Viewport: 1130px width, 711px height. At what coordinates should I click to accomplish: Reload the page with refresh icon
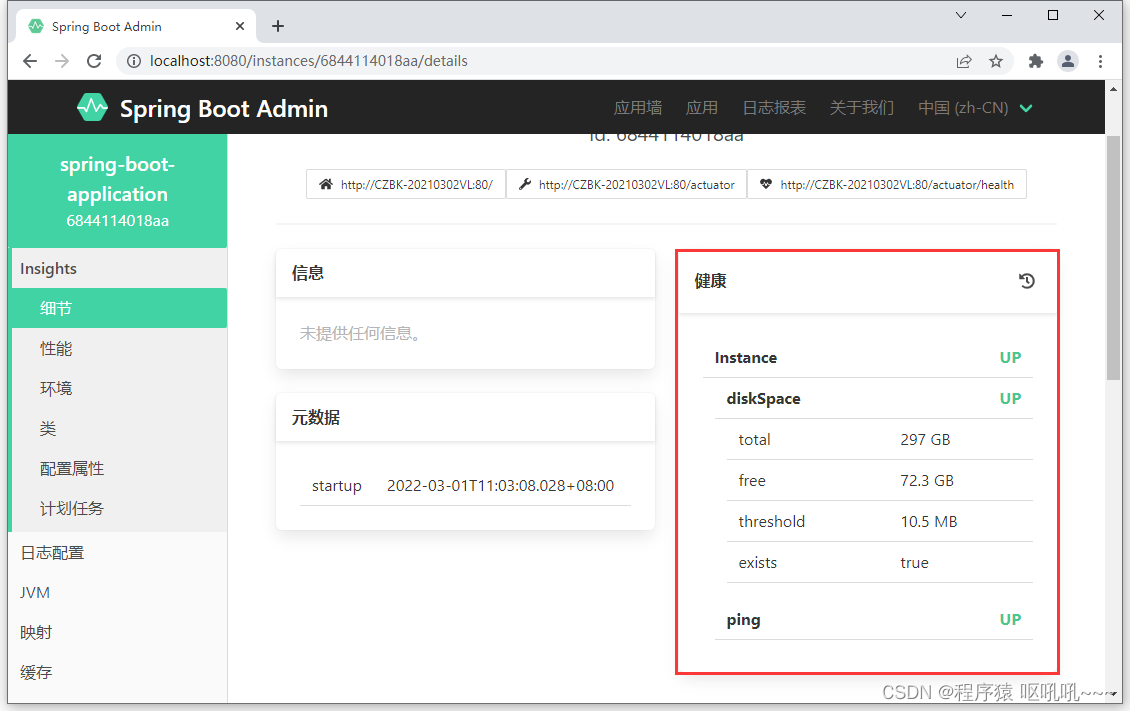[x=94, y=61]
